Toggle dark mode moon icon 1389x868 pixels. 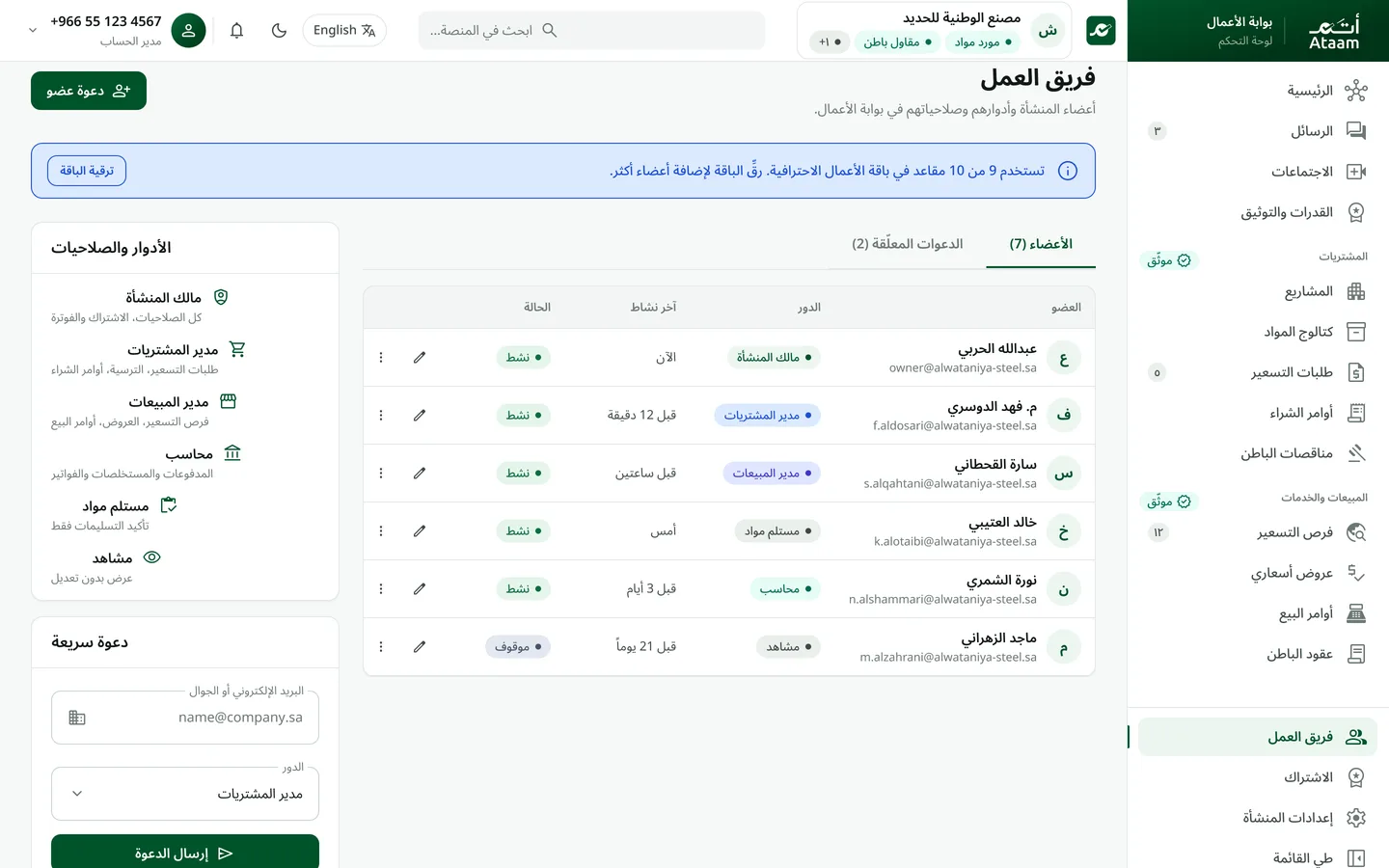tap(279, 30)
